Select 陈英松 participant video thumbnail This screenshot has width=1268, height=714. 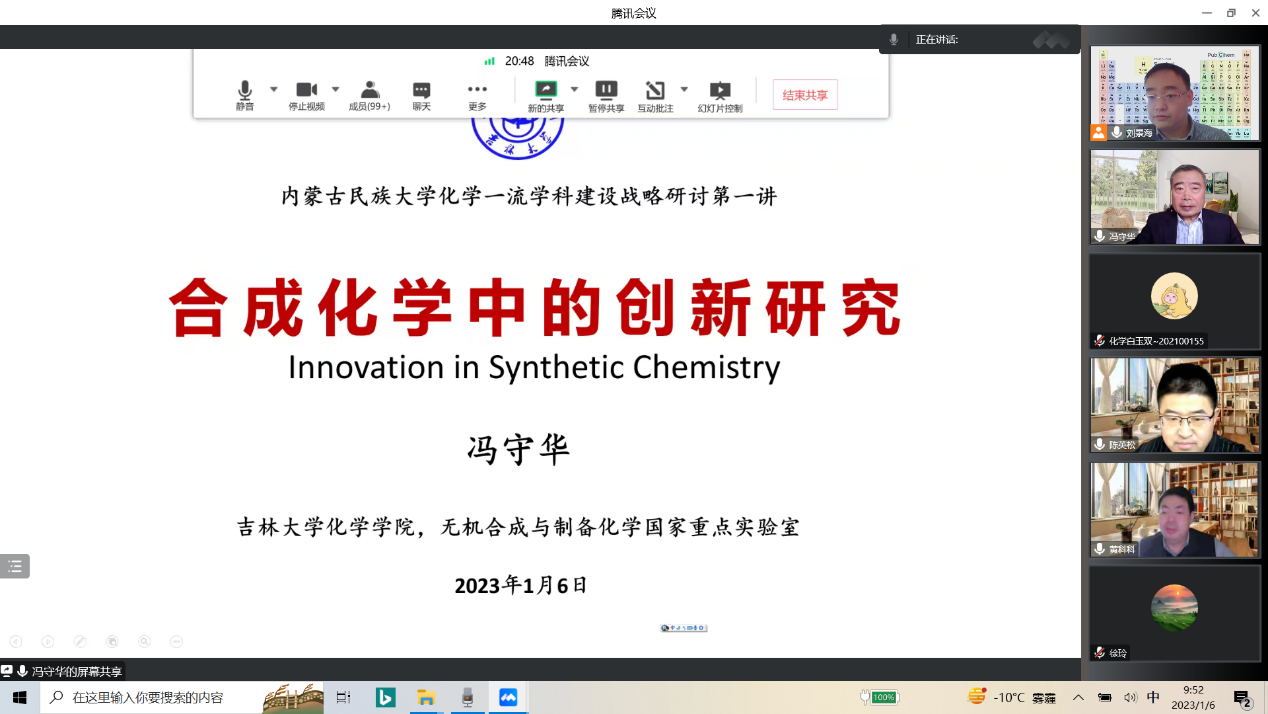pos(1175,405)
